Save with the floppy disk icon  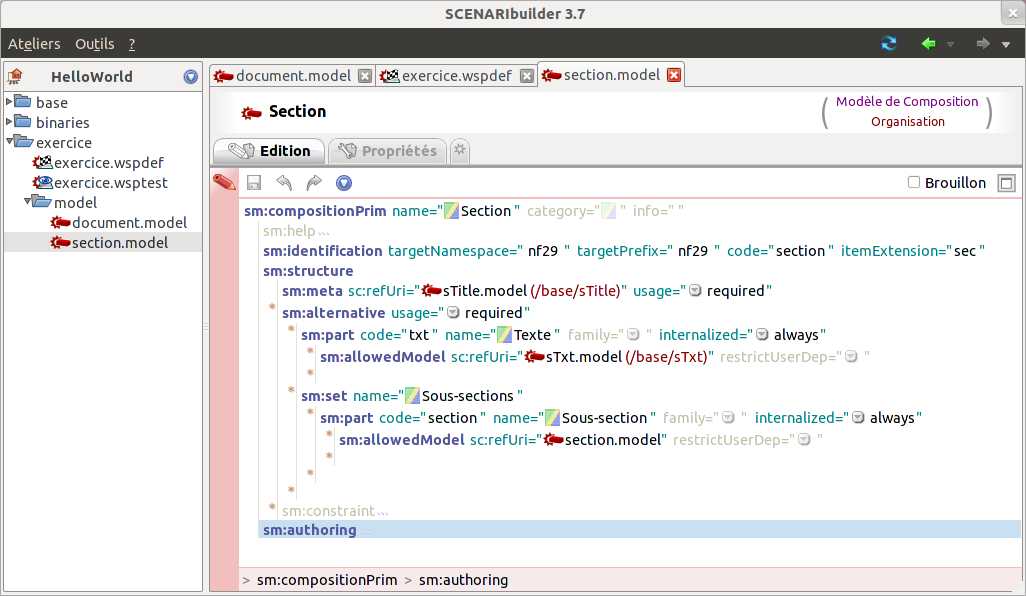pos(254,183)
